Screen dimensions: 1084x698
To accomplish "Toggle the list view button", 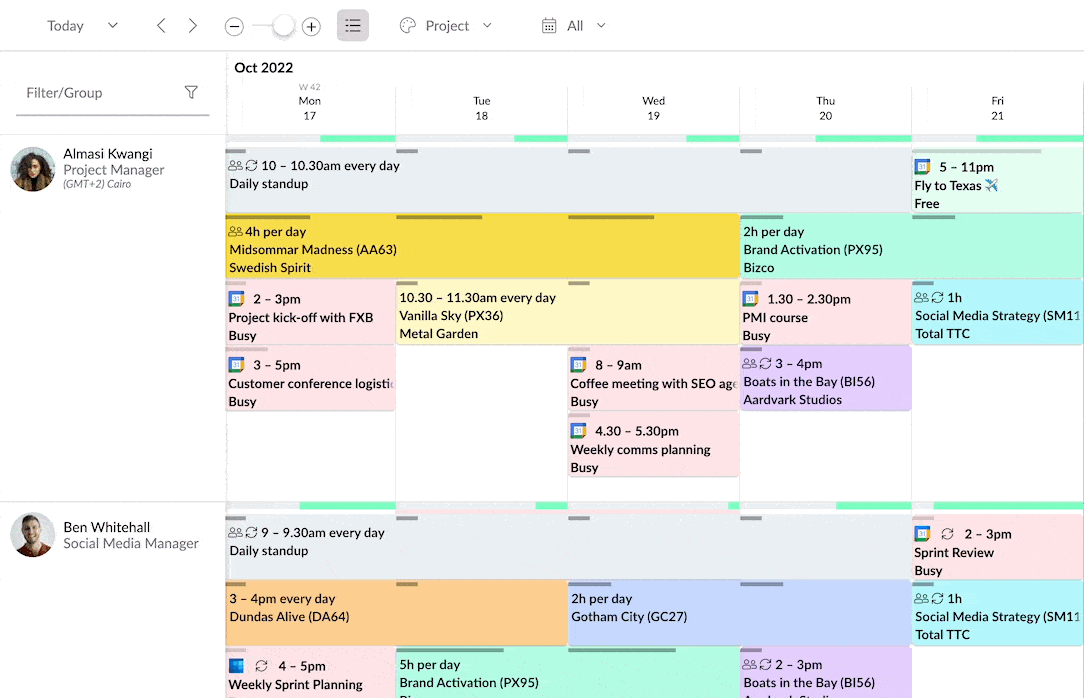I will pos(353,26).
